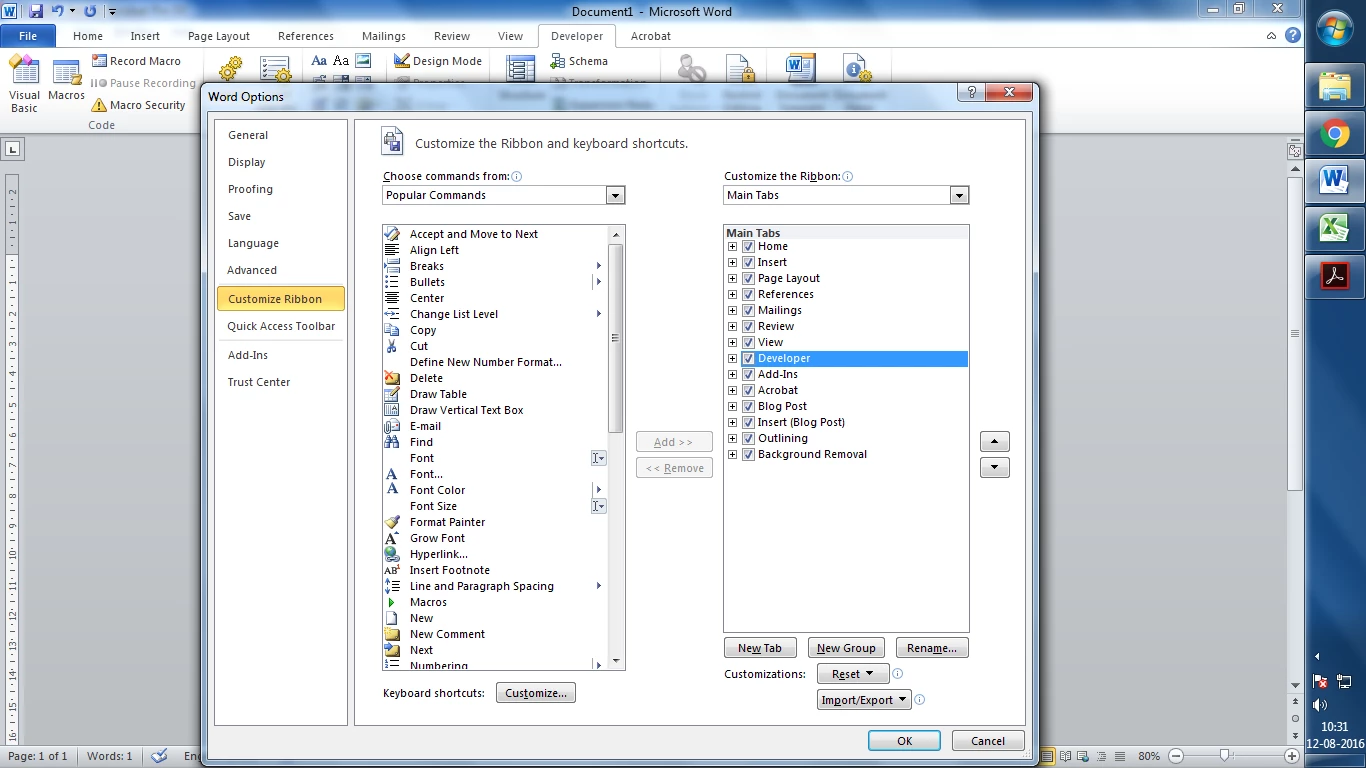
Task: Select Quick Access Toolbar options category
Action: coord(281,326)
